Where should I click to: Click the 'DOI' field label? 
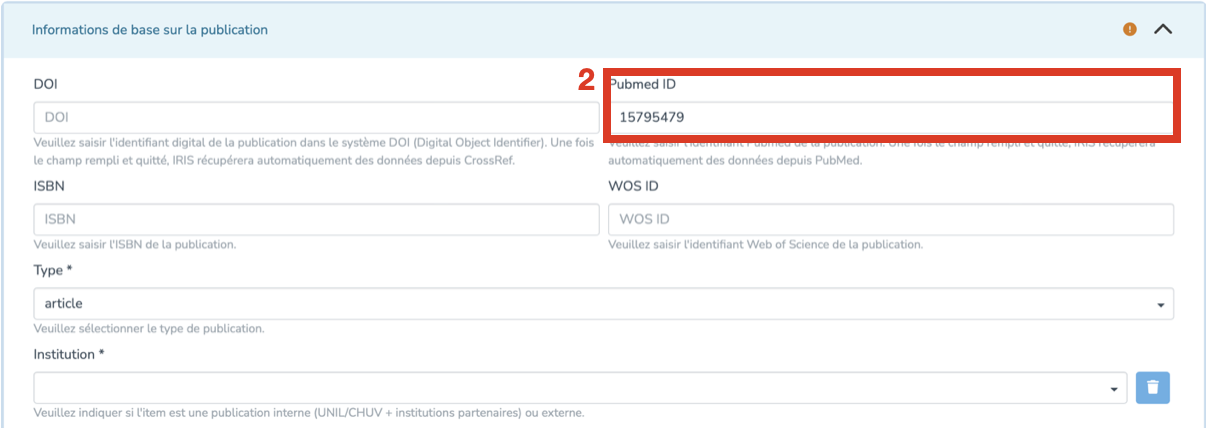pos(45,84)
